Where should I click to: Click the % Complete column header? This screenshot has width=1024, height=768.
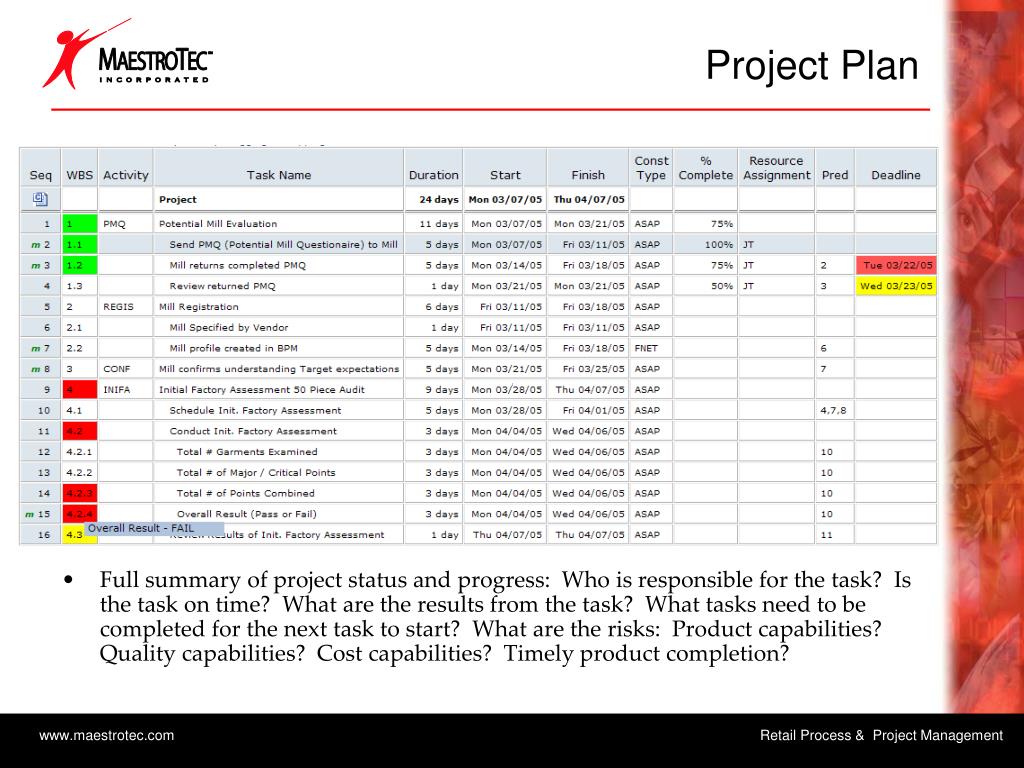pyautogui.click(x=705, y=168)
